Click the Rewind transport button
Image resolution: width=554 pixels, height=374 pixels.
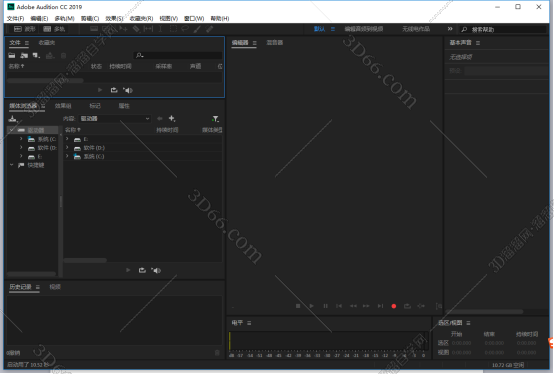pos(353,306)
